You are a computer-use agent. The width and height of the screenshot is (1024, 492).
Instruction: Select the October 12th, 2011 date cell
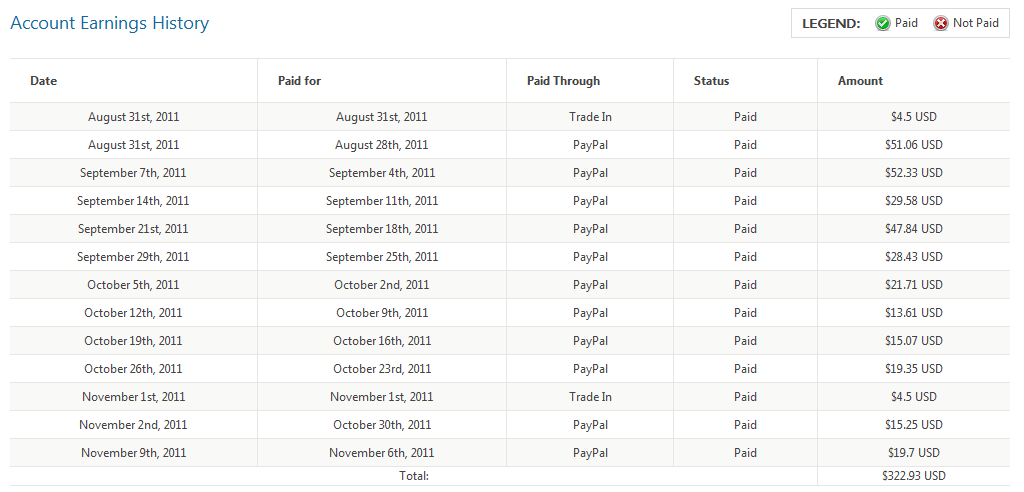click(133, 313)
